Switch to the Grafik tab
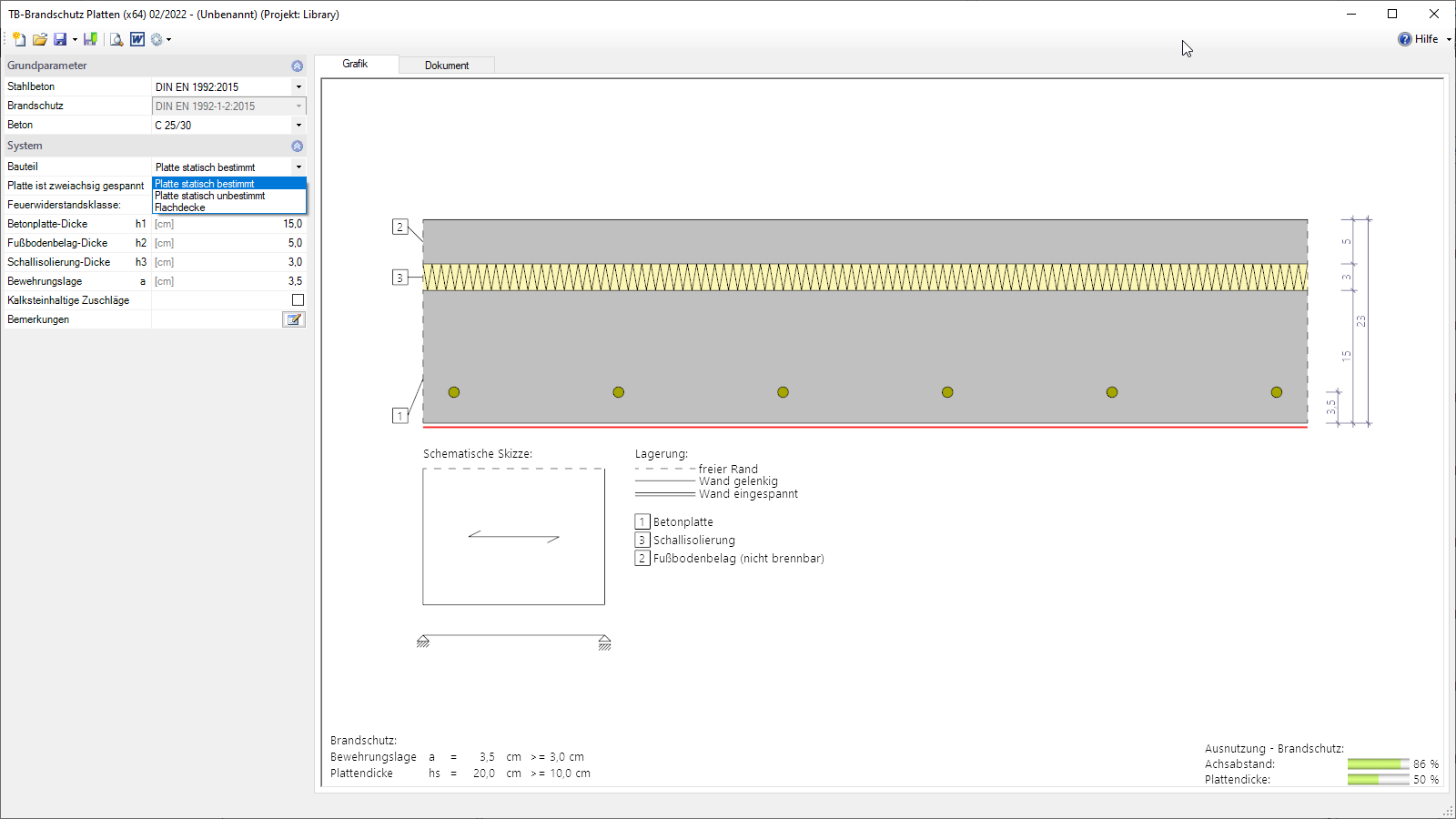The image size is (1456, 819). click(x=355, y=64)
